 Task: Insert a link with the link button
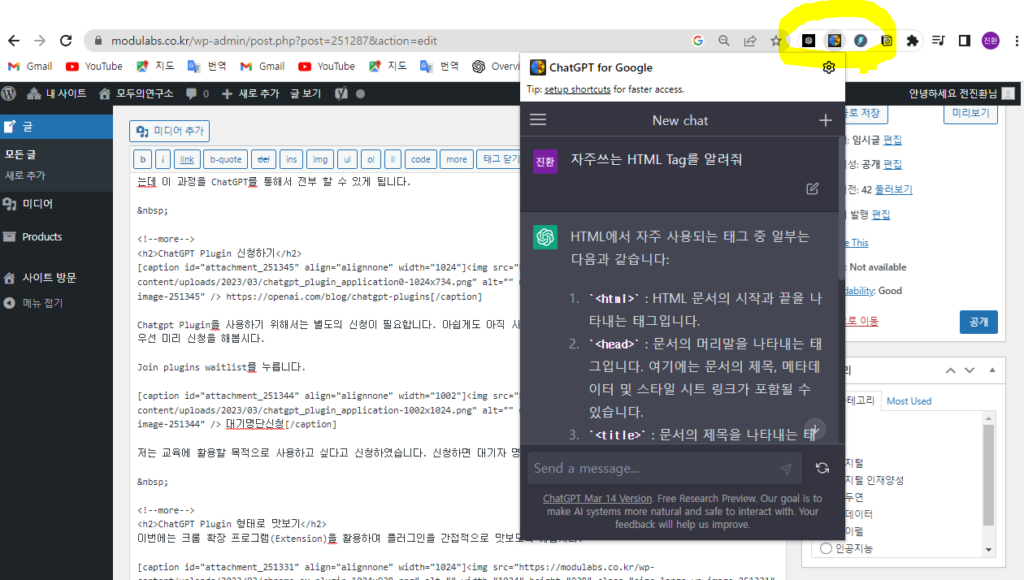[187, 159]
